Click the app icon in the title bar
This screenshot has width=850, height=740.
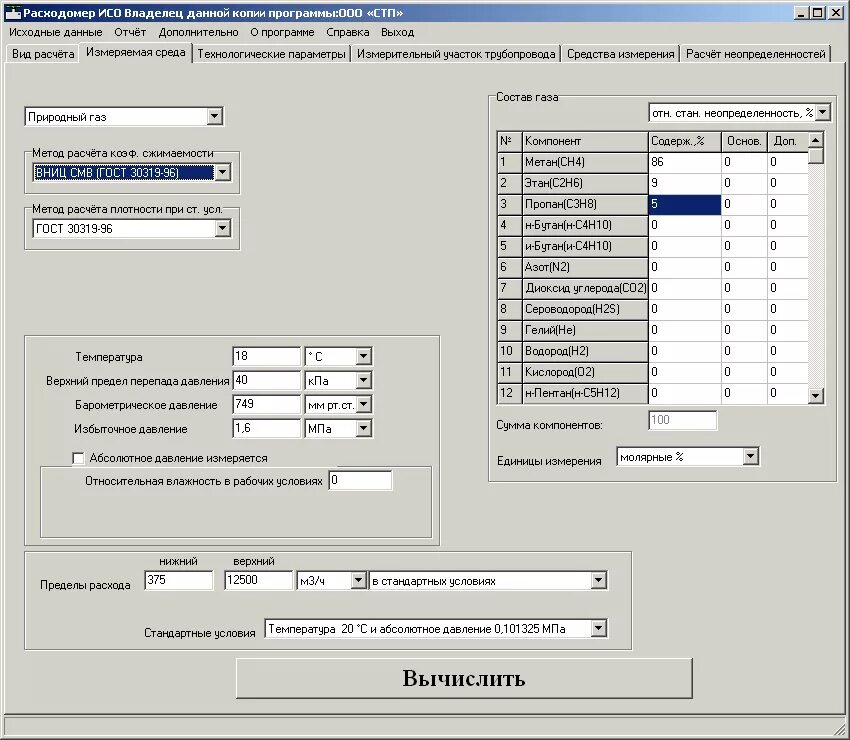(12, 12)
